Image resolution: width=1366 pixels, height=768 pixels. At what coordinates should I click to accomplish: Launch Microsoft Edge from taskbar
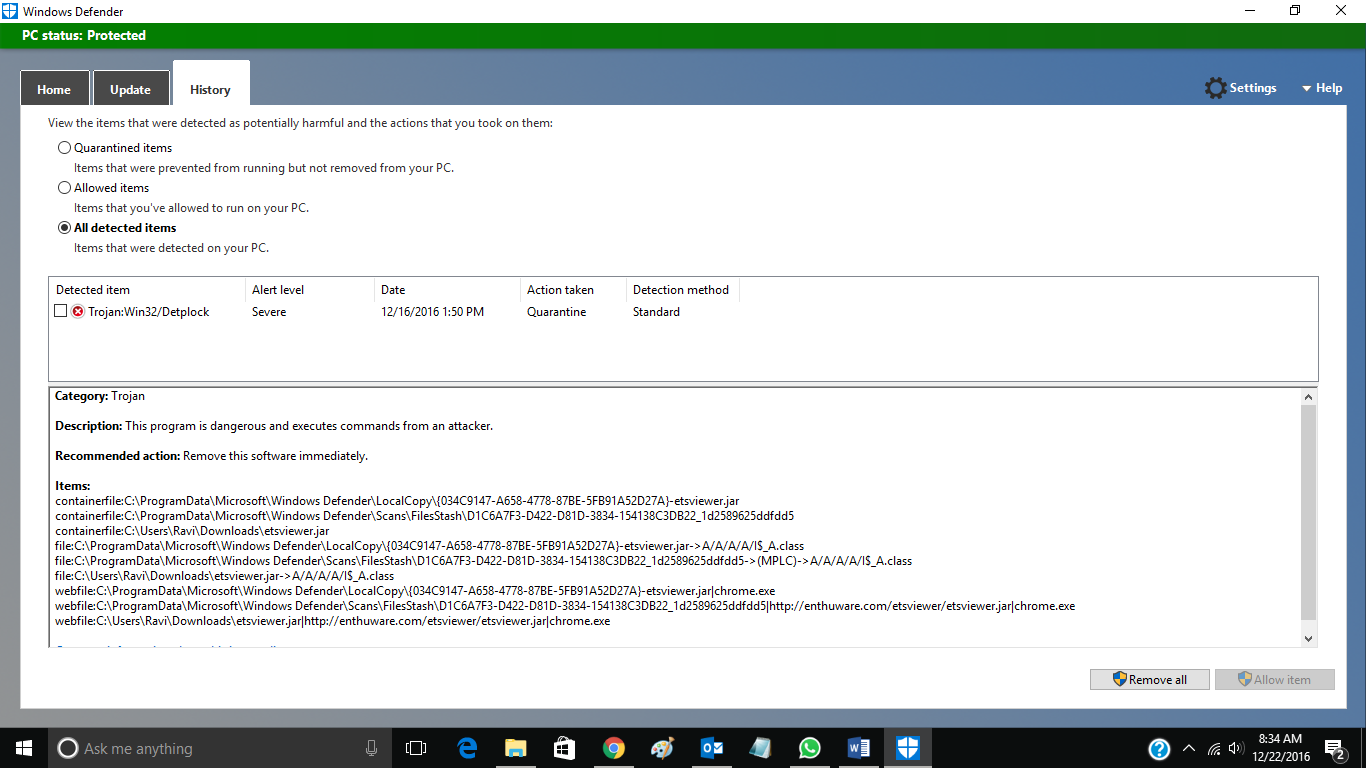point(467,748)
